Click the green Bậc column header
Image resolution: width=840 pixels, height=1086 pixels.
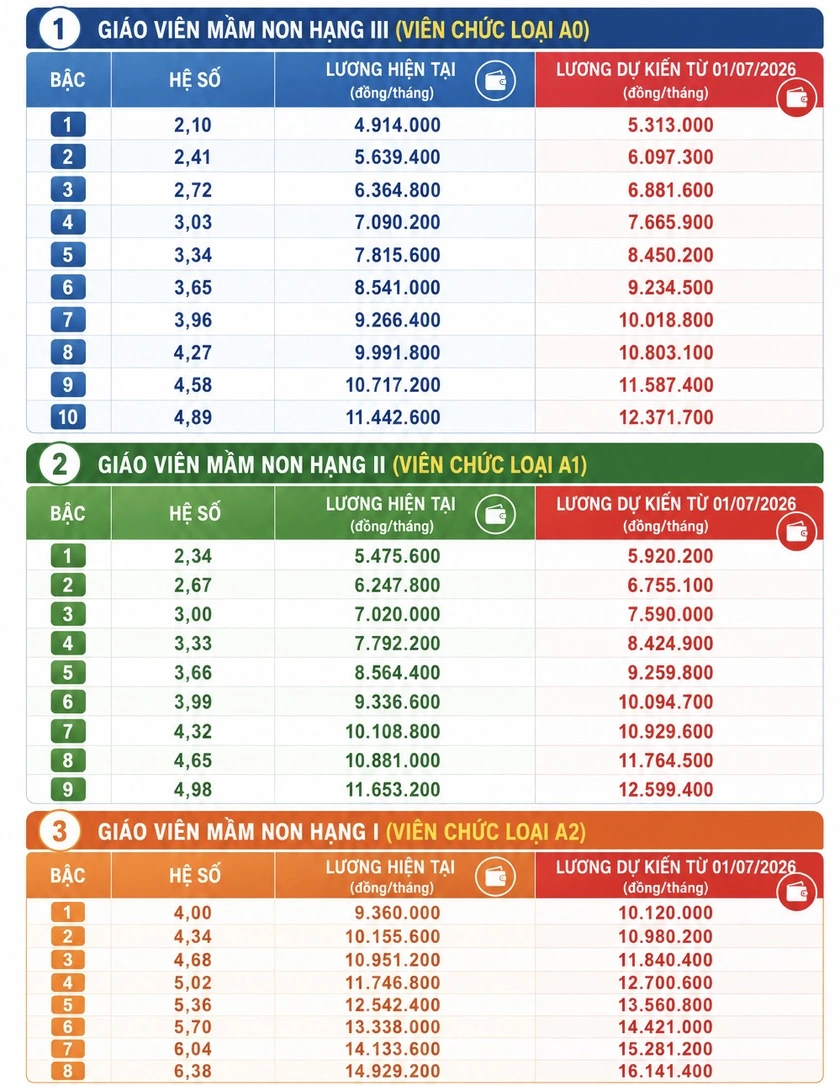(68, 514)
